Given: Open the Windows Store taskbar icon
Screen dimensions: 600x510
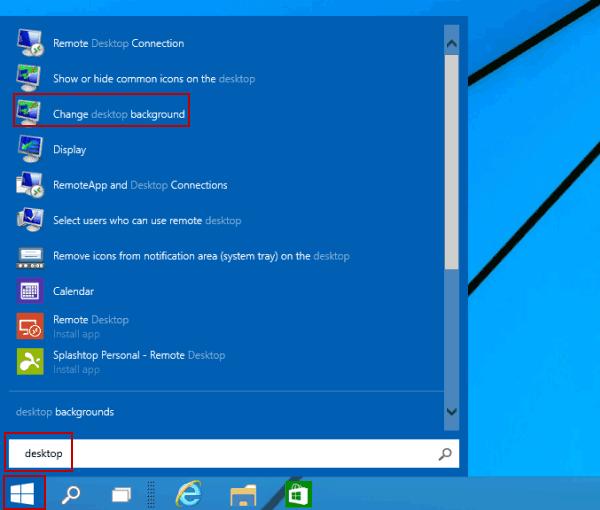Looking at the screenshot, I should (298, 493).
